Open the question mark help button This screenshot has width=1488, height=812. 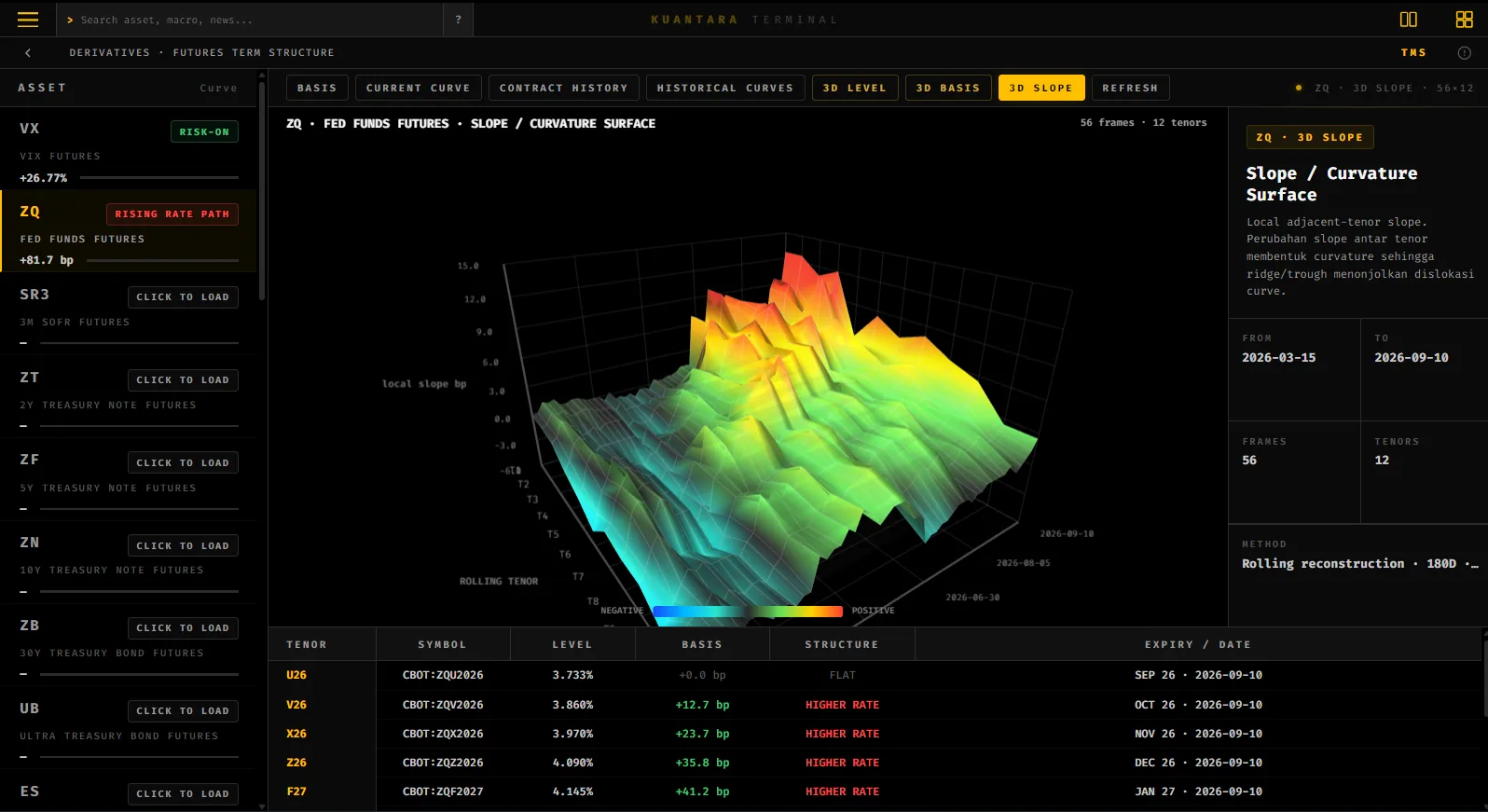[458, 20]
